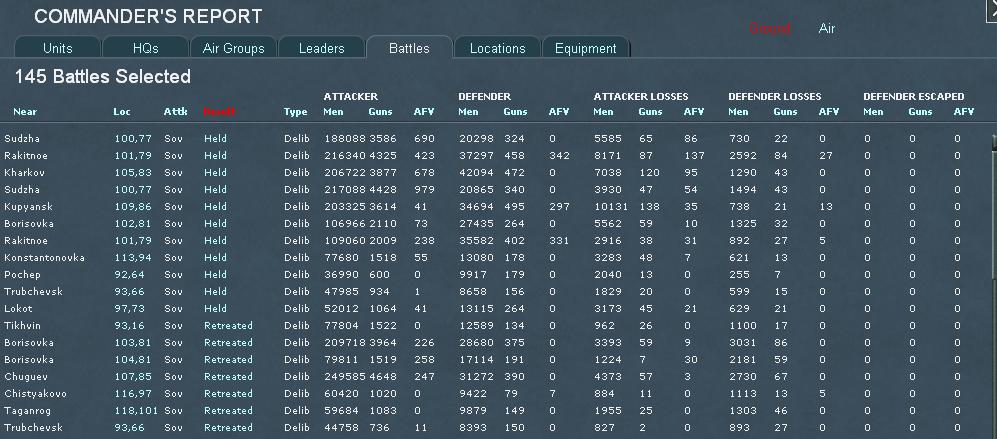Sort by Defender Escaped Guns column
Viewport: 997px width, 439px height.
[x=920, y=112]
